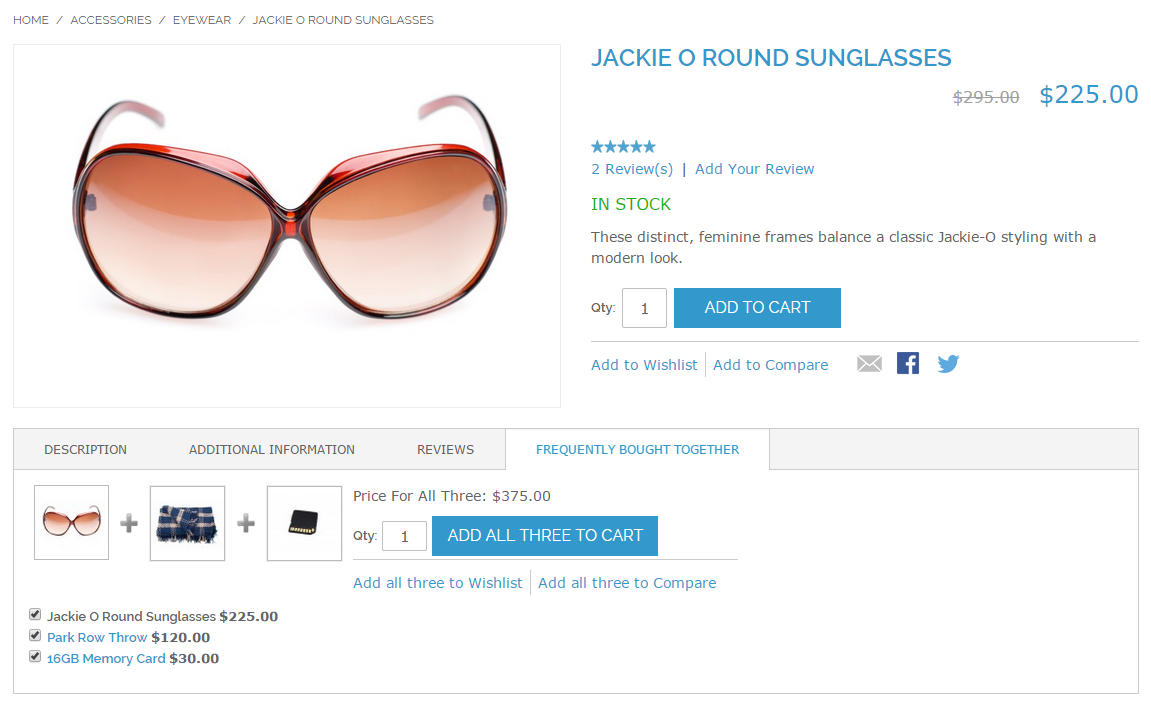Click the sunglasses bundle thumbnail
The height and width of the screenshot is (703, 1151).
72,523
